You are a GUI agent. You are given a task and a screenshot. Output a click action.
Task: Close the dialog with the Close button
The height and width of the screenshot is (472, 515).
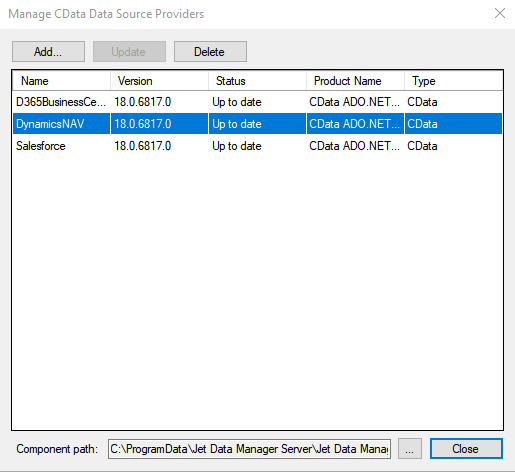(x=466, y=449)
